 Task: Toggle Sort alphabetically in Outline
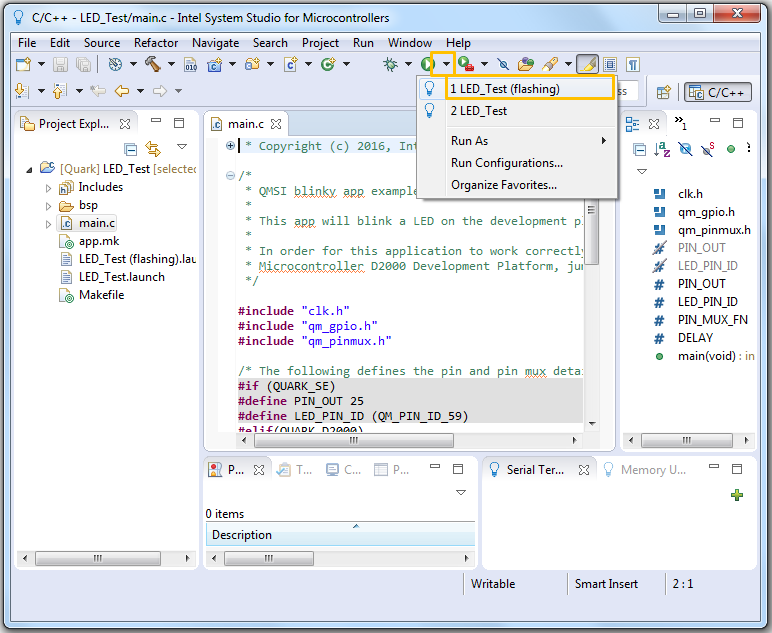pyautogui.click(x=662, y=149)
